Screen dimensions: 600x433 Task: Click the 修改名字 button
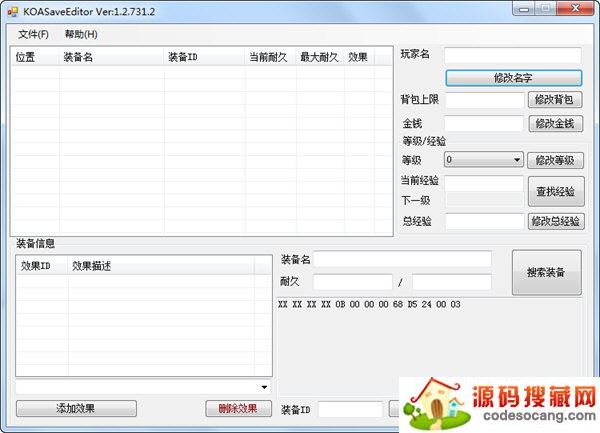pos(514,78)
